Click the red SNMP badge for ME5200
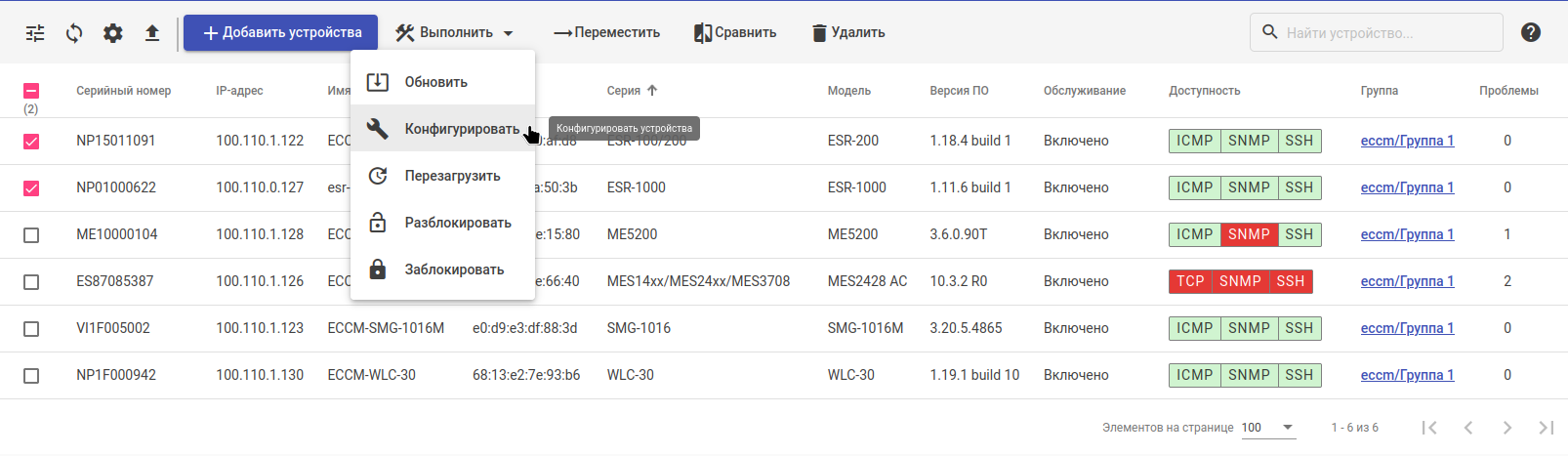 pyautogui.click(x=1249, y=234)
